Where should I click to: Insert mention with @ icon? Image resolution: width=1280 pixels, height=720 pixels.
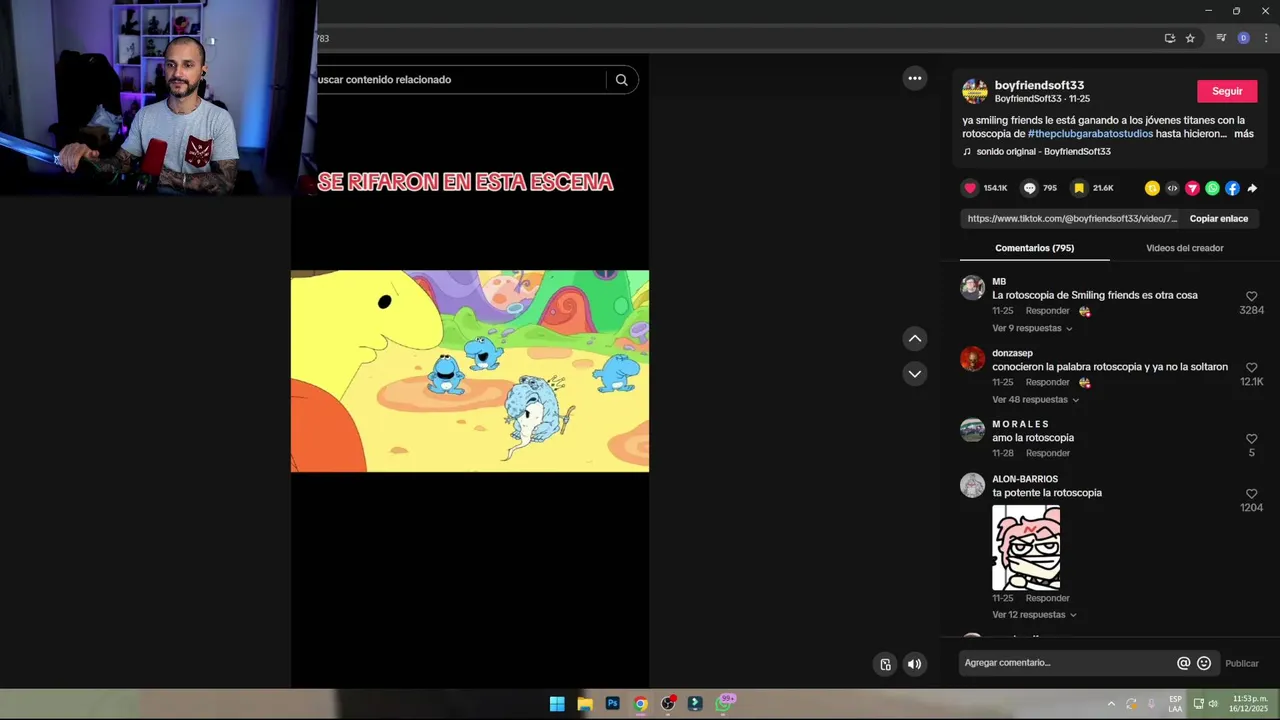[1184, 663]
